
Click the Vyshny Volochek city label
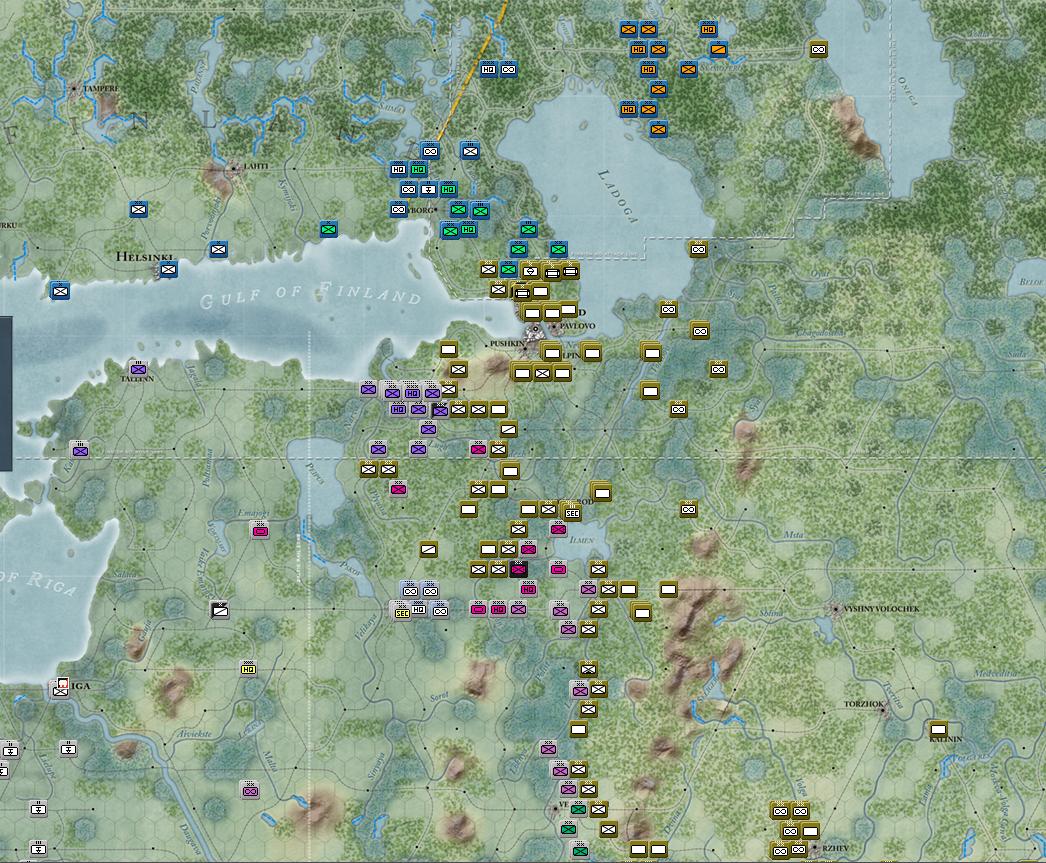[881, 609]
